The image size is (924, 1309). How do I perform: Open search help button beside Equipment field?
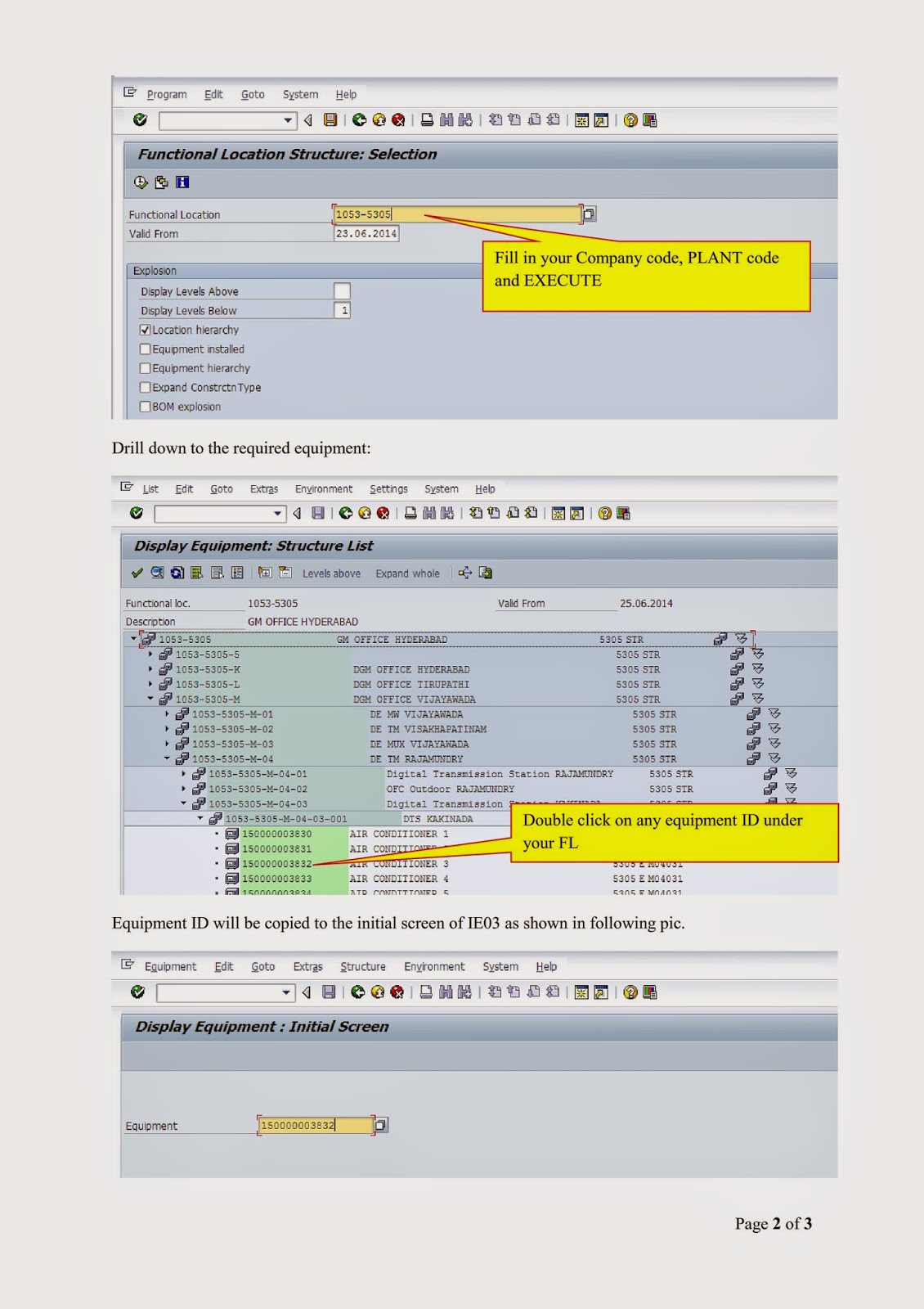(x=380, y=1125)
